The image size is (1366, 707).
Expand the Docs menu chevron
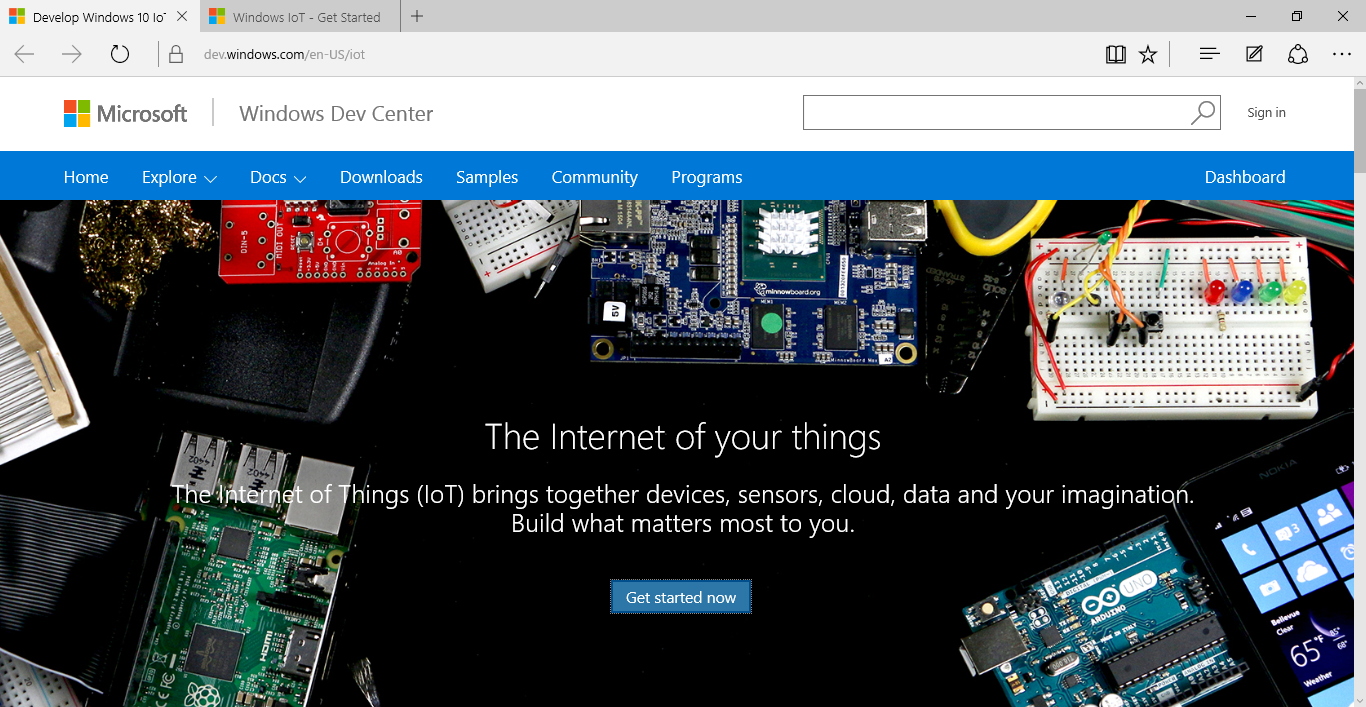point(300,179)
